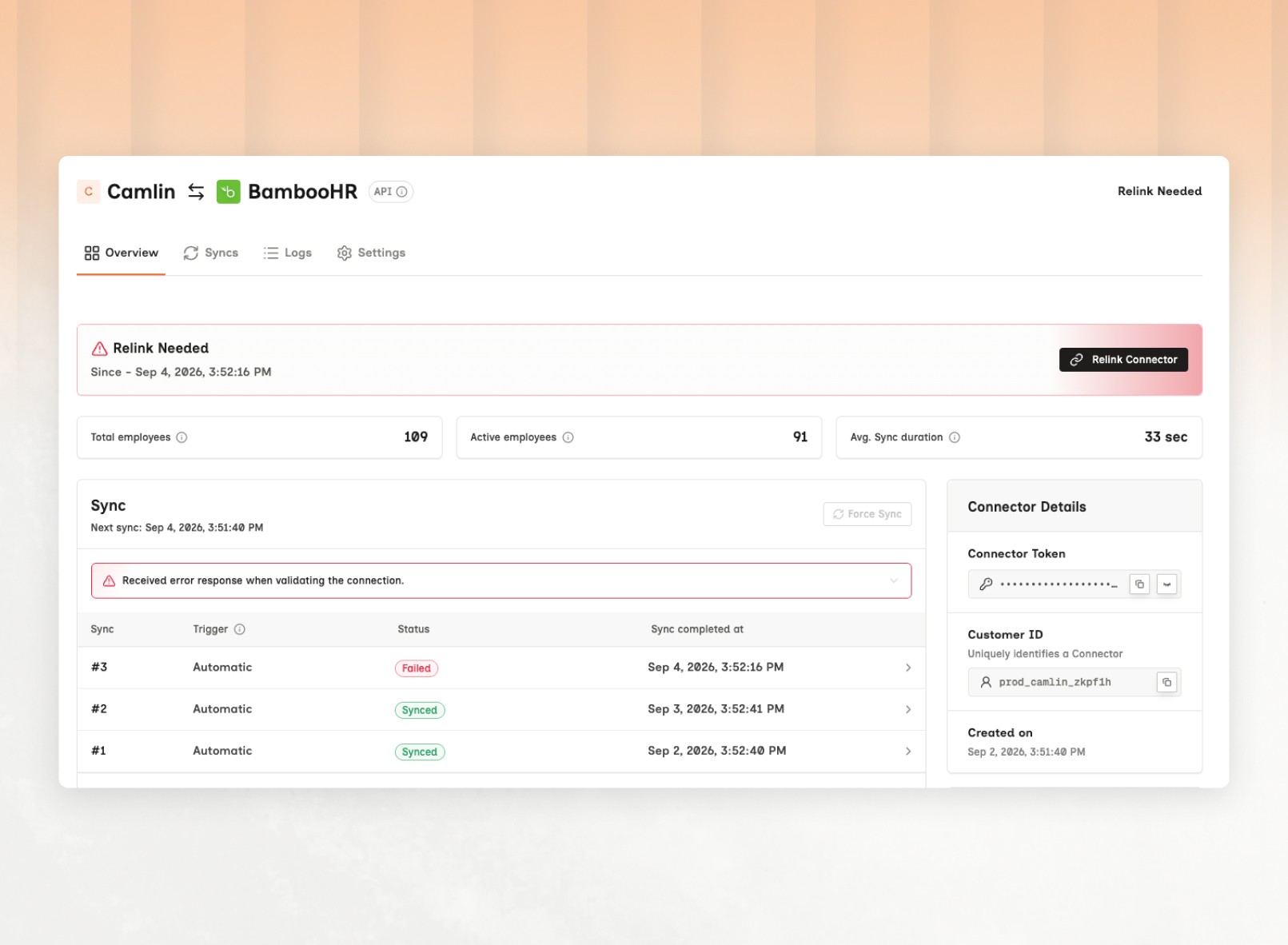Switch to the Logs tab
The width and height of the screenshot is (1288, 945).
tap(288, 253)
